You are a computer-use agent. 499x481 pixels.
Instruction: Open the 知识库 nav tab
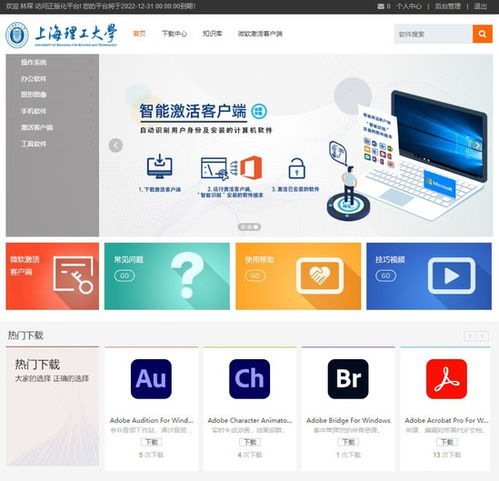[212, 34]
